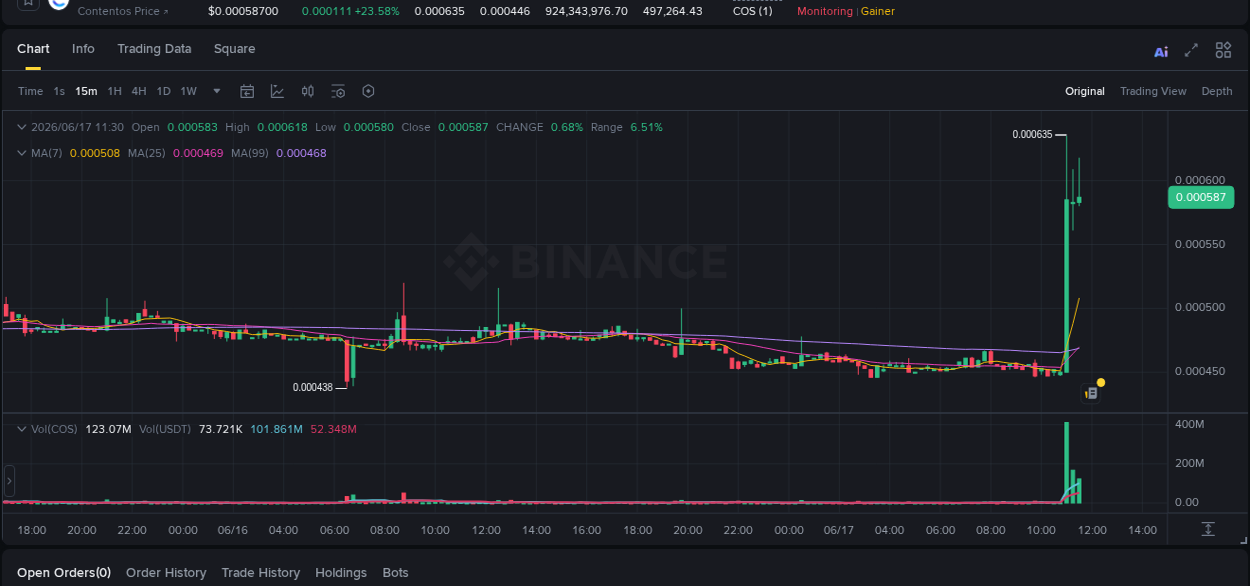Open the Square tab

[234, 49]
